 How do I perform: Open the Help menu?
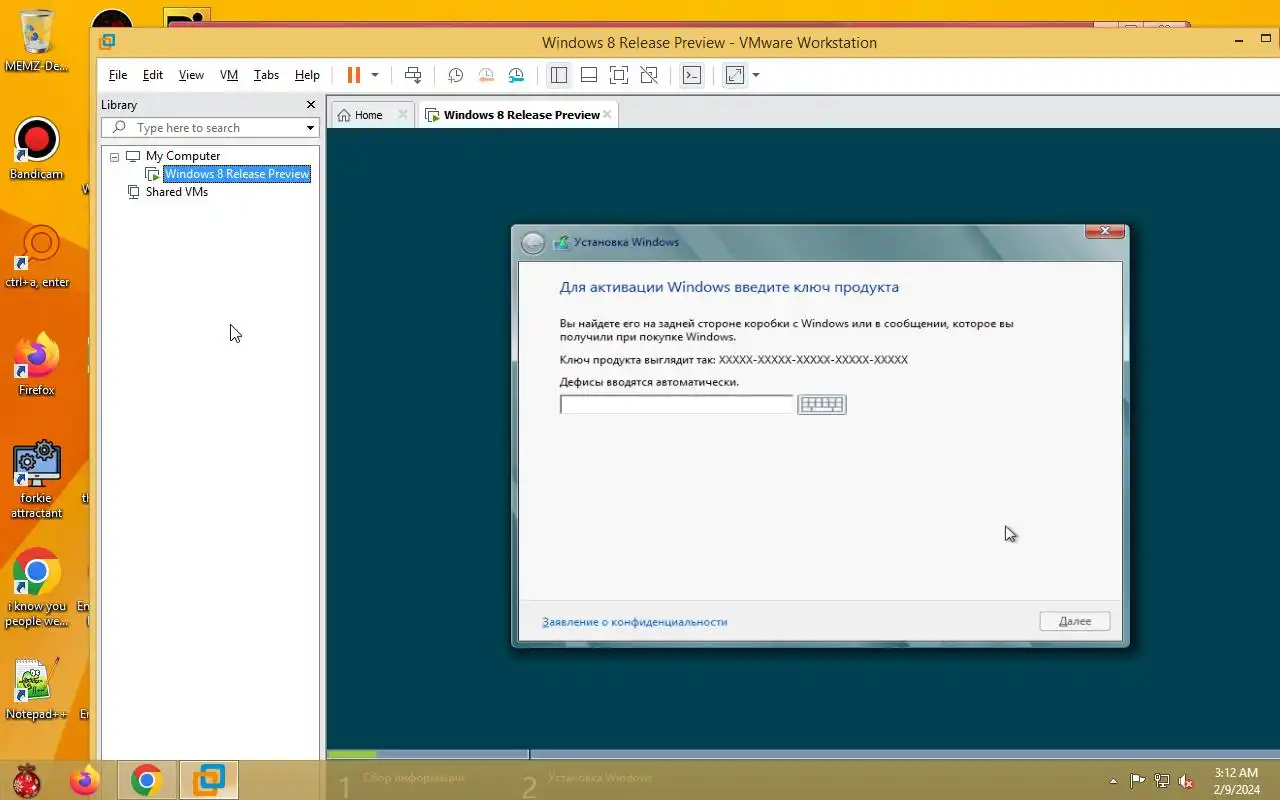[307, 75]
